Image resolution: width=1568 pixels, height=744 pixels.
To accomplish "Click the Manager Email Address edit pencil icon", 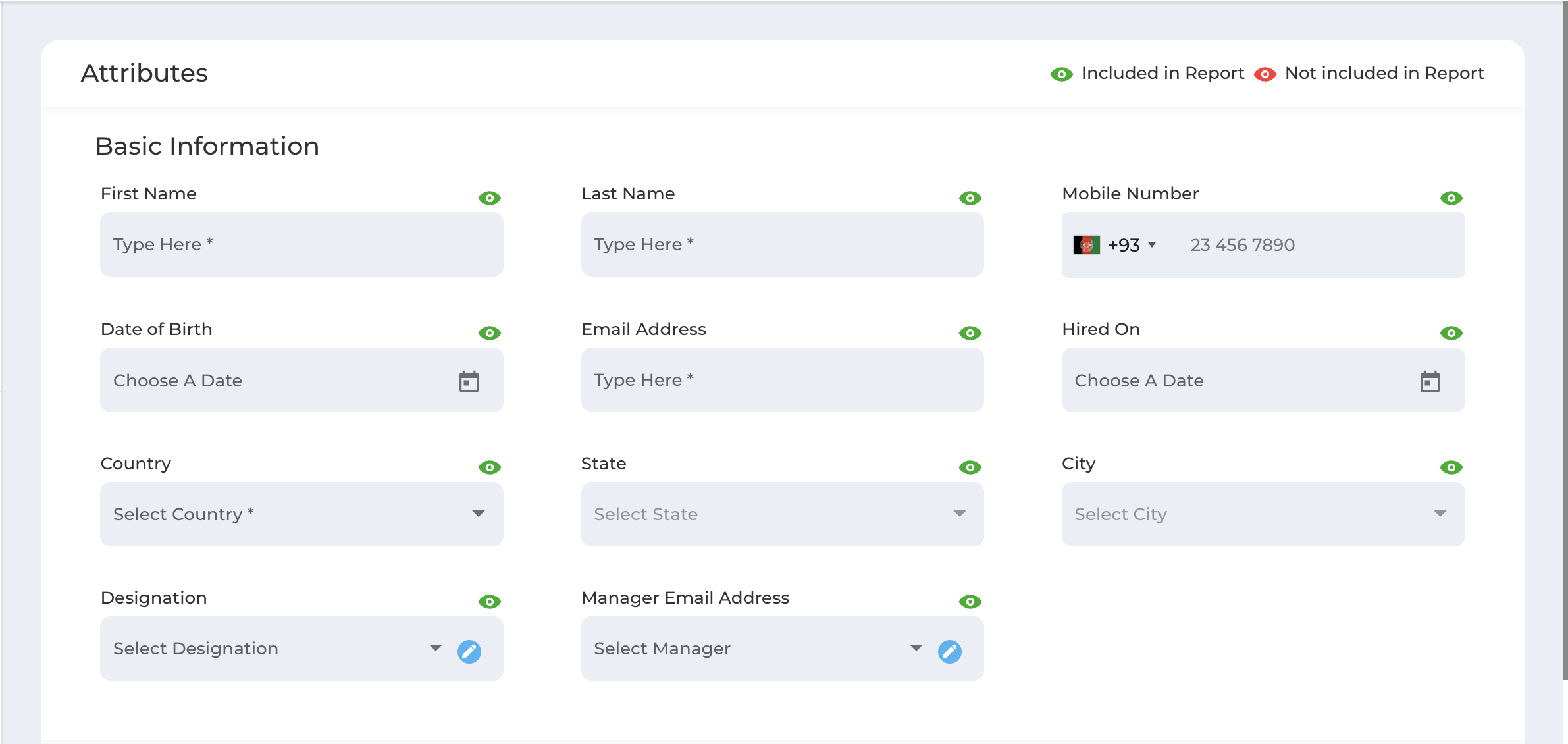I will [950, 651].
